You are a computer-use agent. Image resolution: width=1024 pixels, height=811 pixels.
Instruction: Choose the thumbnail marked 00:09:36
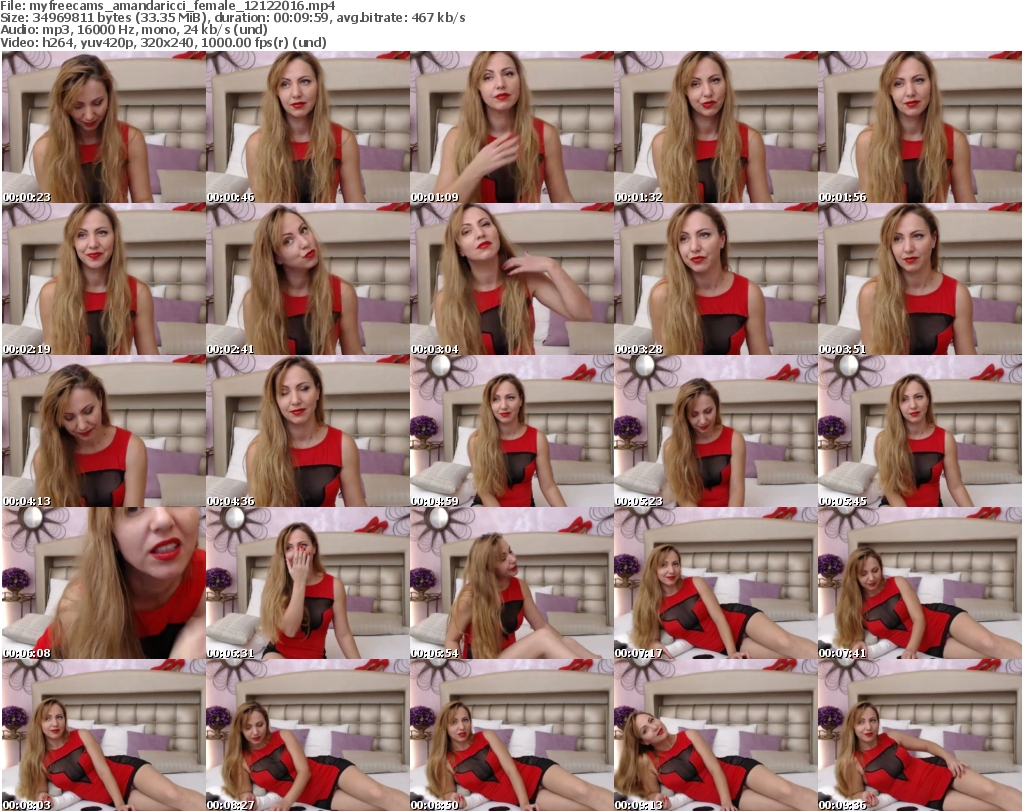[x=920, y=735]
